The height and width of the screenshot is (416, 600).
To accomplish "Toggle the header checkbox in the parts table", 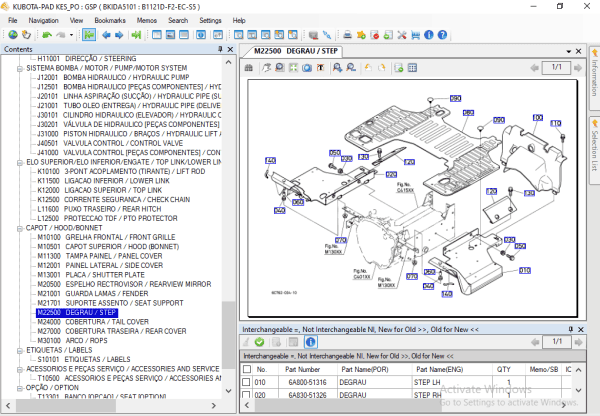I will (x=247, y=369).
